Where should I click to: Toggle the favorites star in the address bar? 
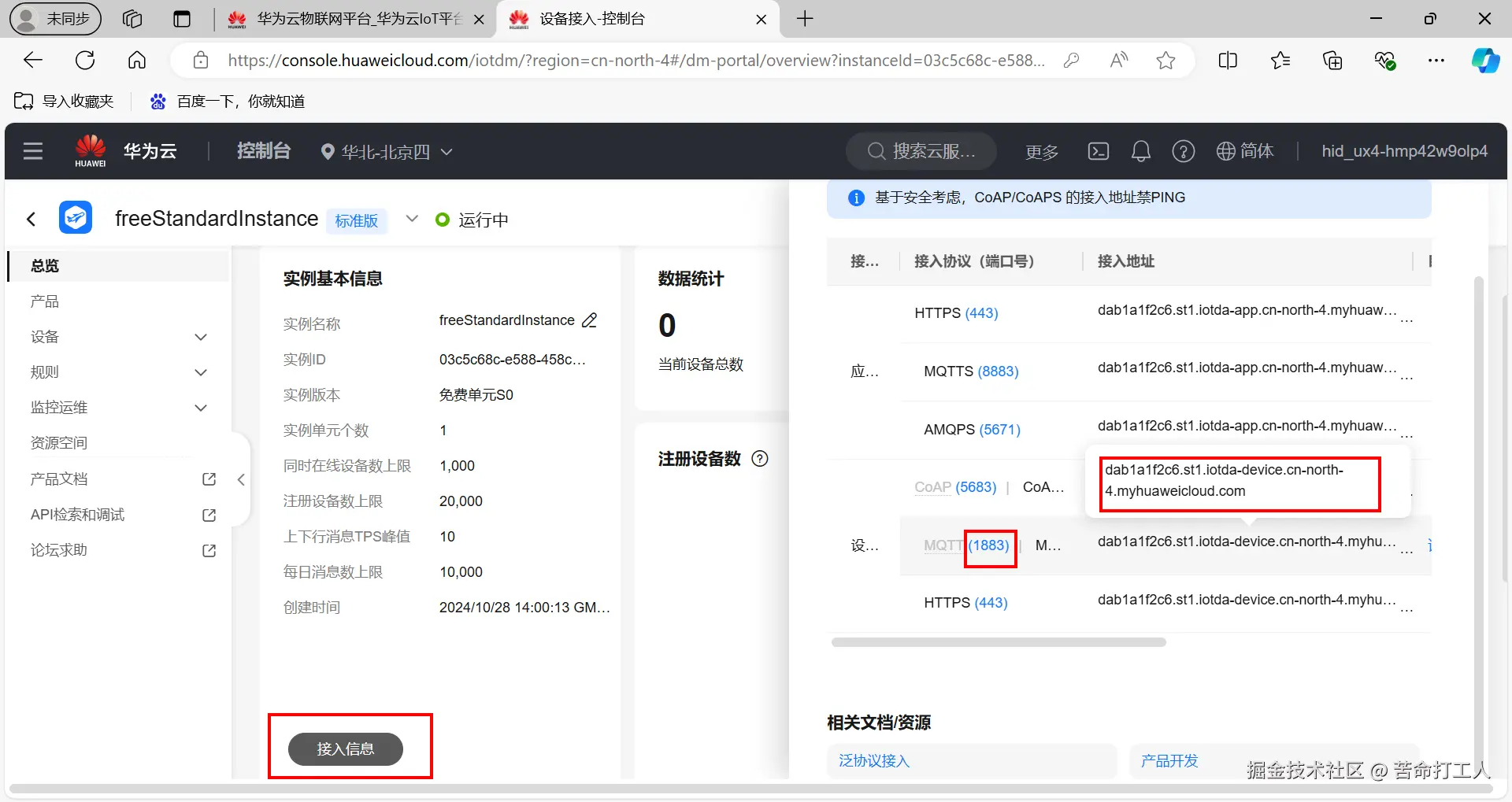[1165, 60]
